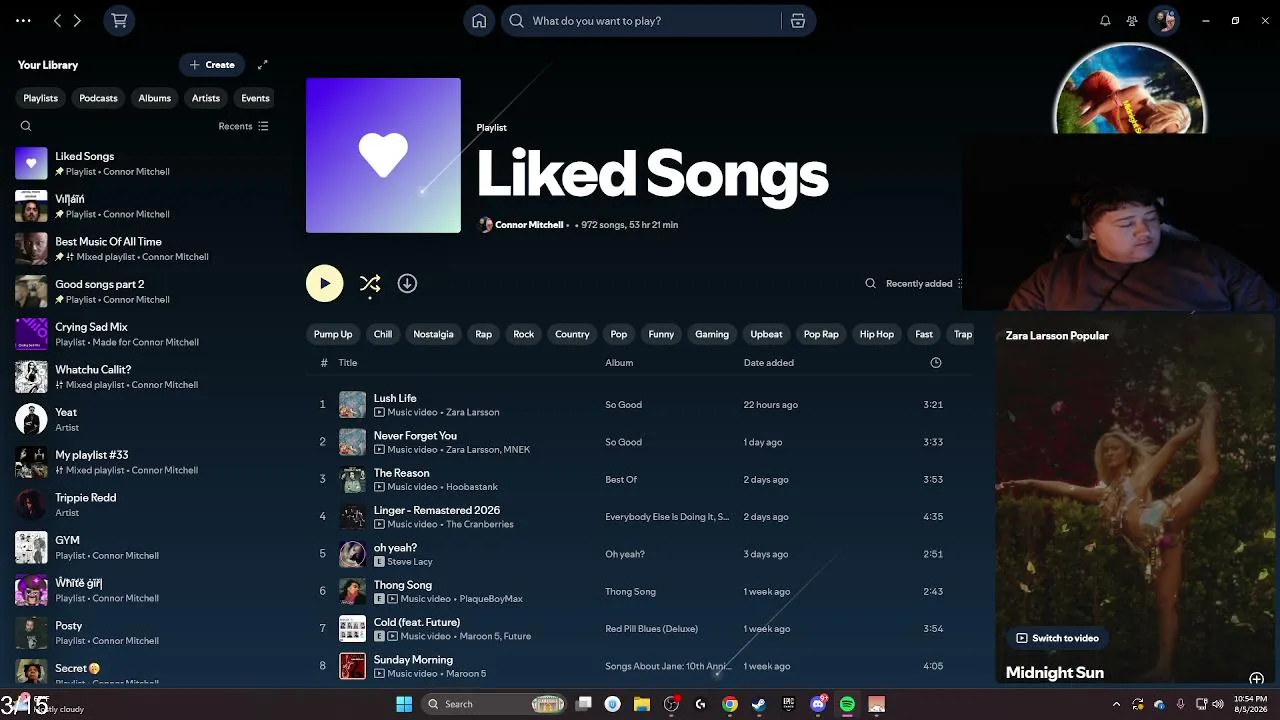
Task: Download the Liked Songs playlist
Action: (x=407, y=284)
